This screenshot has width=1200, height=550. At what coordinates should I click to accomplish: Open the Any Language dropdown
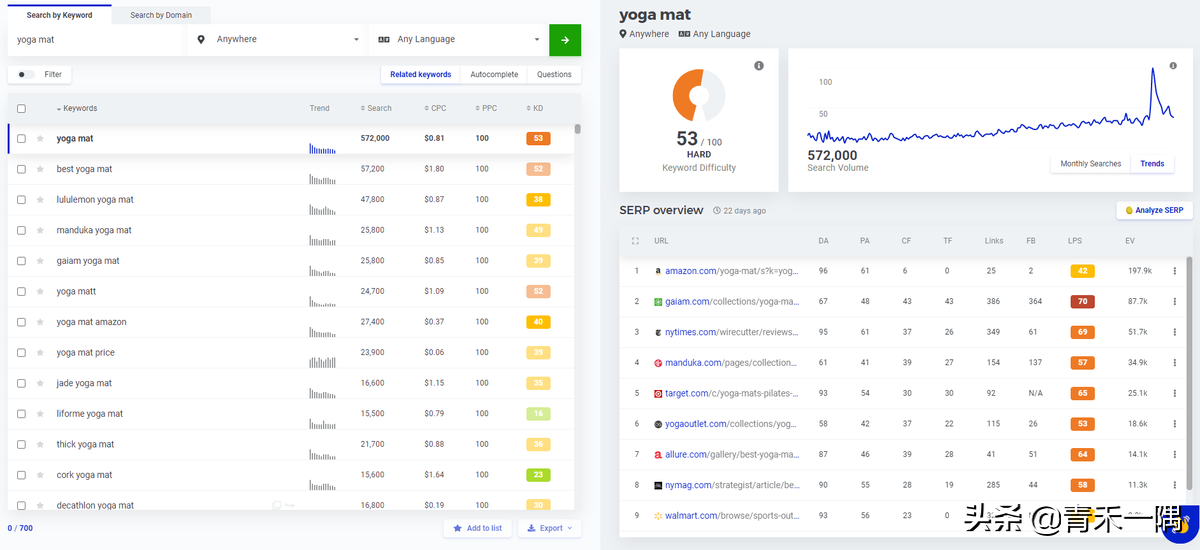pyautogui.click(x=459, y=40)
